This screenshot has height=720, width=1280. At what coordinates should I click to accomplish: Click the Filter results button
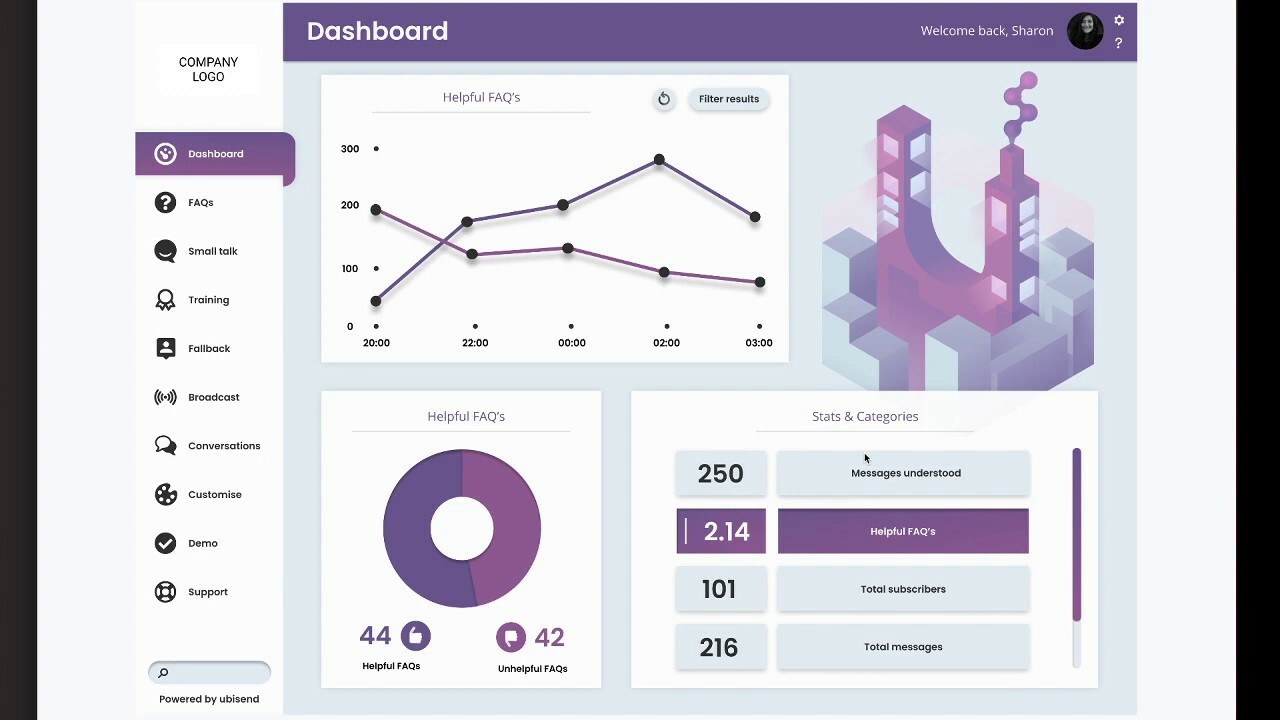729,99
